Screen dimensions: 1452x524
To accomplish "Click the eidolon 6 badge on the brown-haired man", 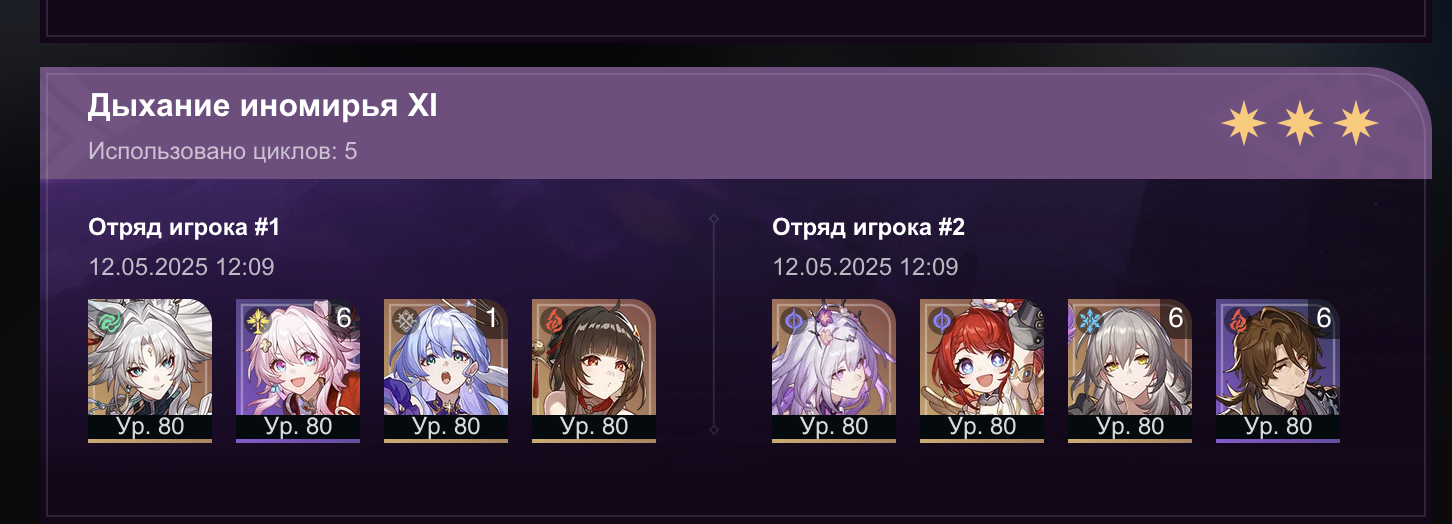I will point(1323,319).
